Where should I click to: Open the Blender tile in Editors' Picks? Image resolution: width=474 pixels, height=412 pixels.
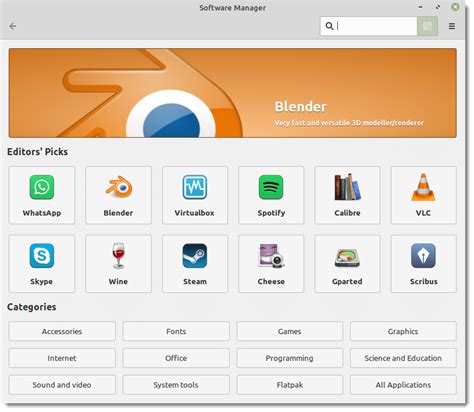(118, 195)
